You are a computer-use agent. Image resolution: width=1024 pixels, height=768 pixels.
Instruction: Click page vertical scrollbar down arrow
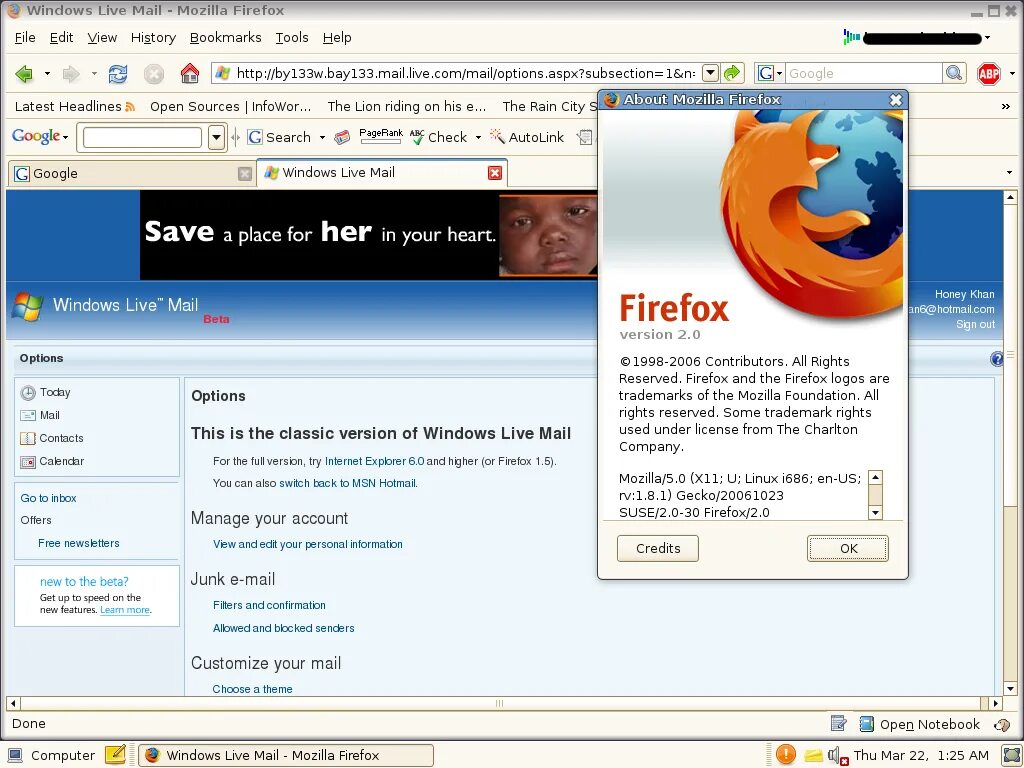coord(1010,688)
